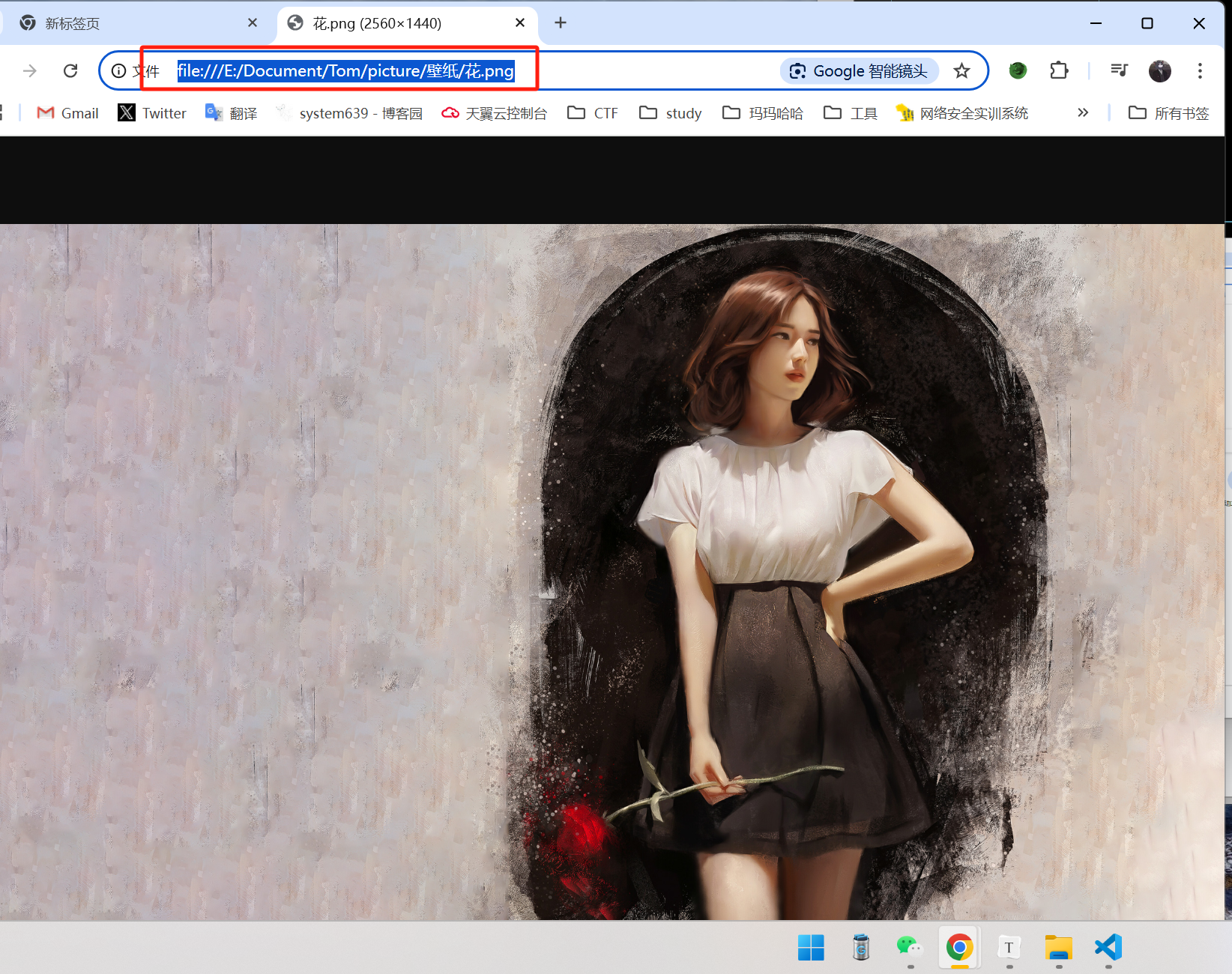This screenshot has width=1232, height=974.
Task: Open a new tab with plus button
Action: [x=561, y=23]
